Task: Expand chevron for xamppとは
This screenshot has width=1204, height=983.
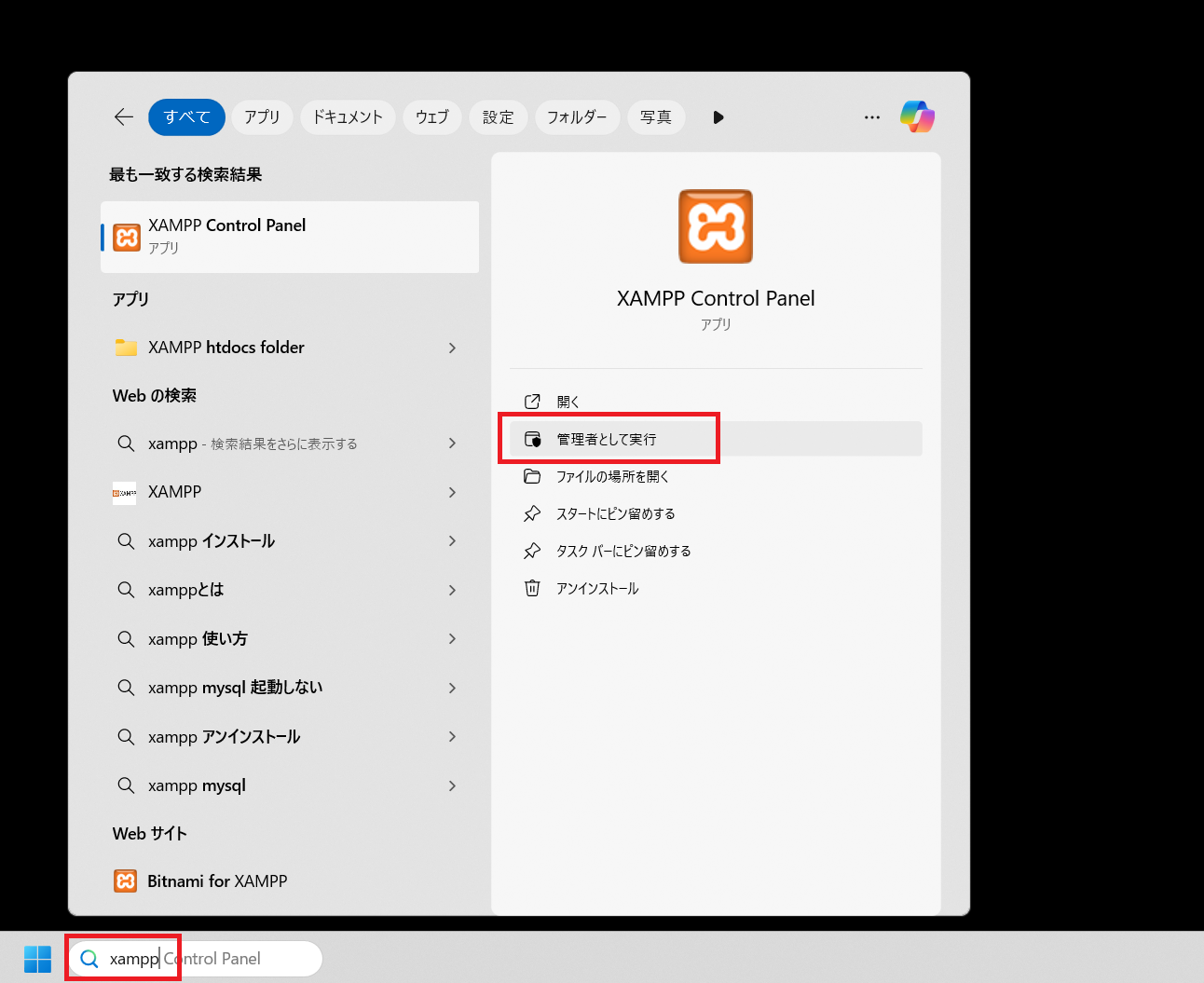Action: 453,590
